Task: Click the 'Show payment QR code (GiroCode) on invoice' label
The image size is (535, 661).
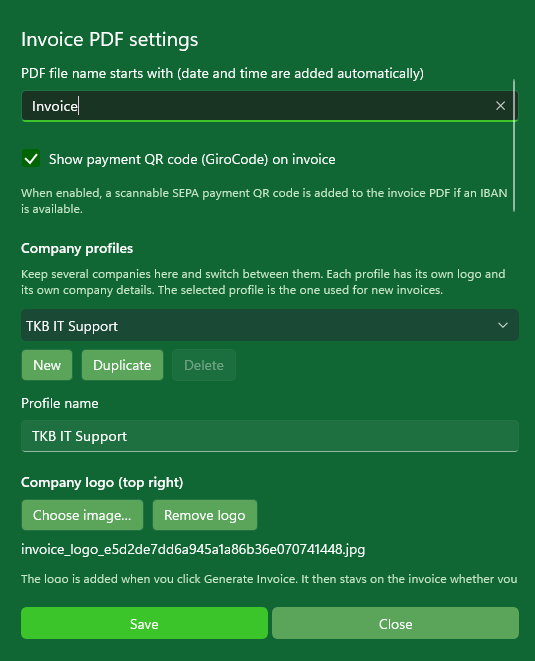Action: 192,159
